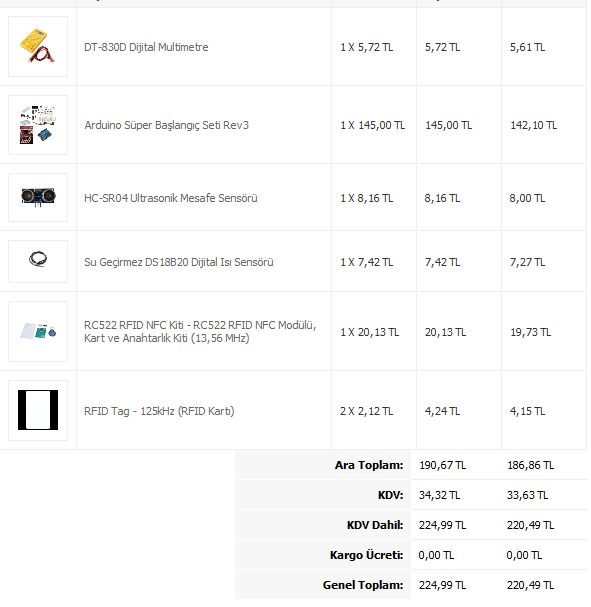This screenshot has height=607, width=591.
Task: Open Arduino Süper Başlangıç Seti Rev3 link
Action: [x=166, y=125]
